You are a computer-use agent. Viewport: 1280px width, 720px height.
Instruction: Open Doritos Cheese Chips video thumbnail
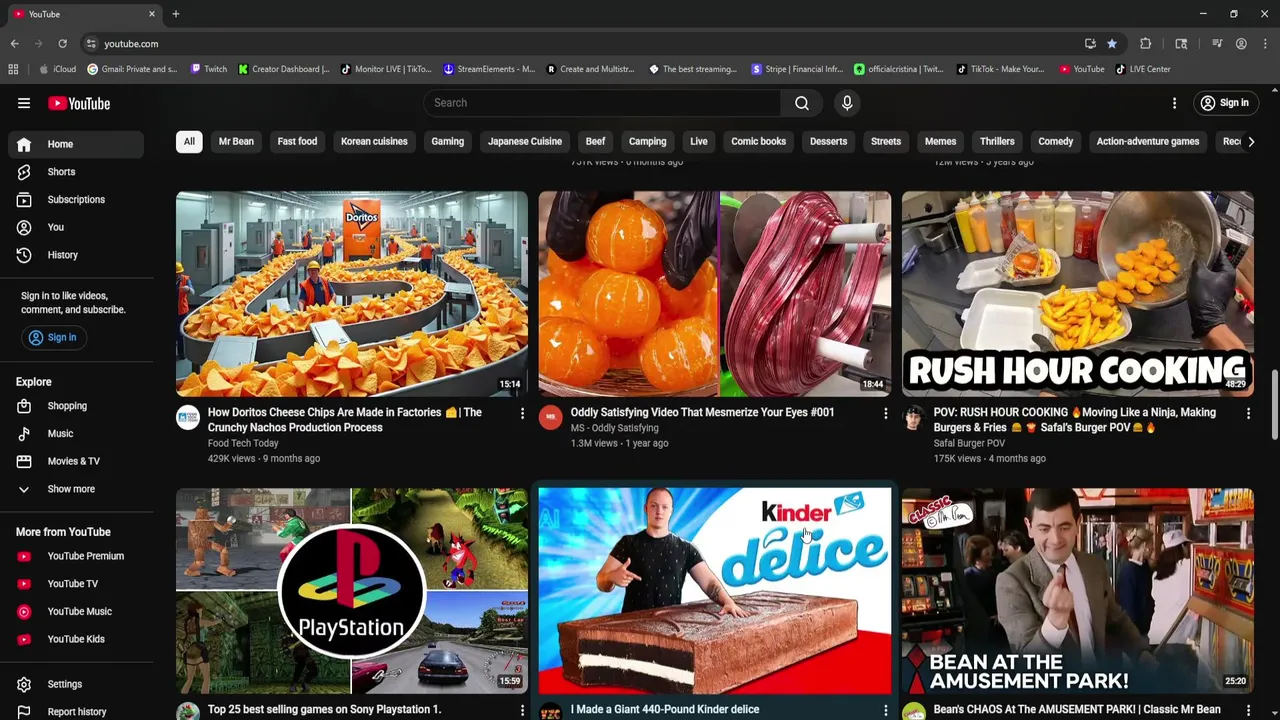(352, 294)
